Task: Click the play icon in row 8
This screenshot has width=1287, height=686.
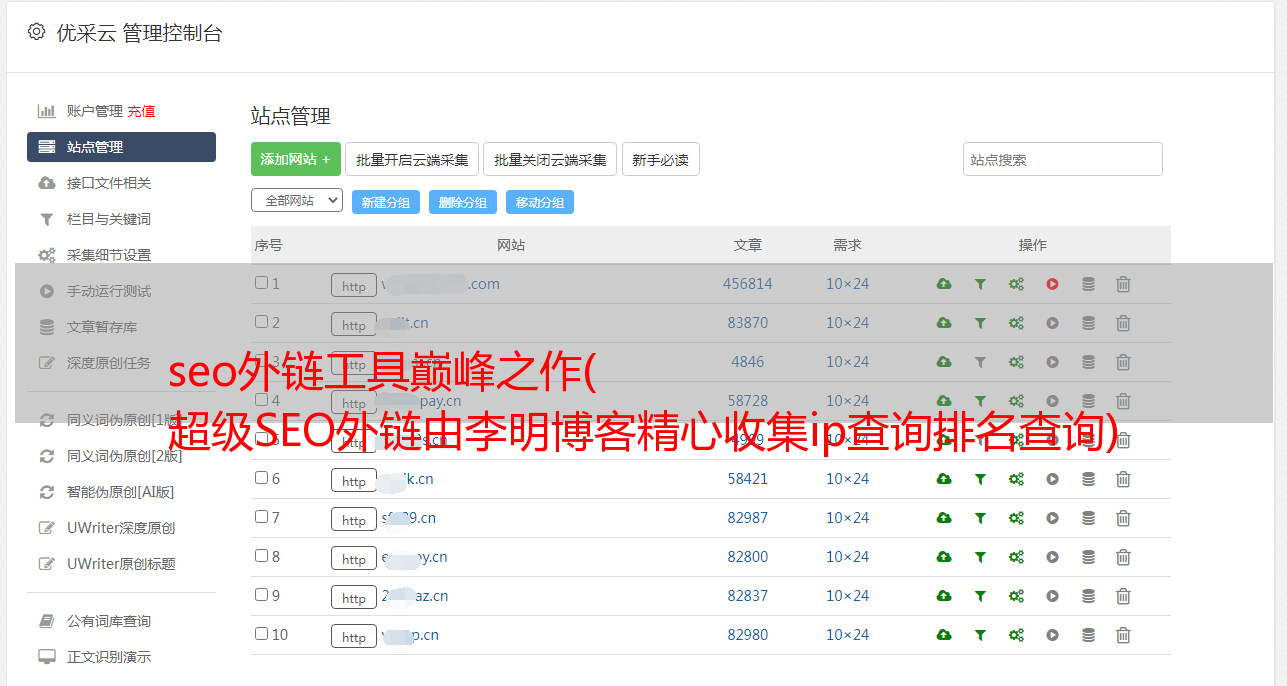Action: (1052, 557)
